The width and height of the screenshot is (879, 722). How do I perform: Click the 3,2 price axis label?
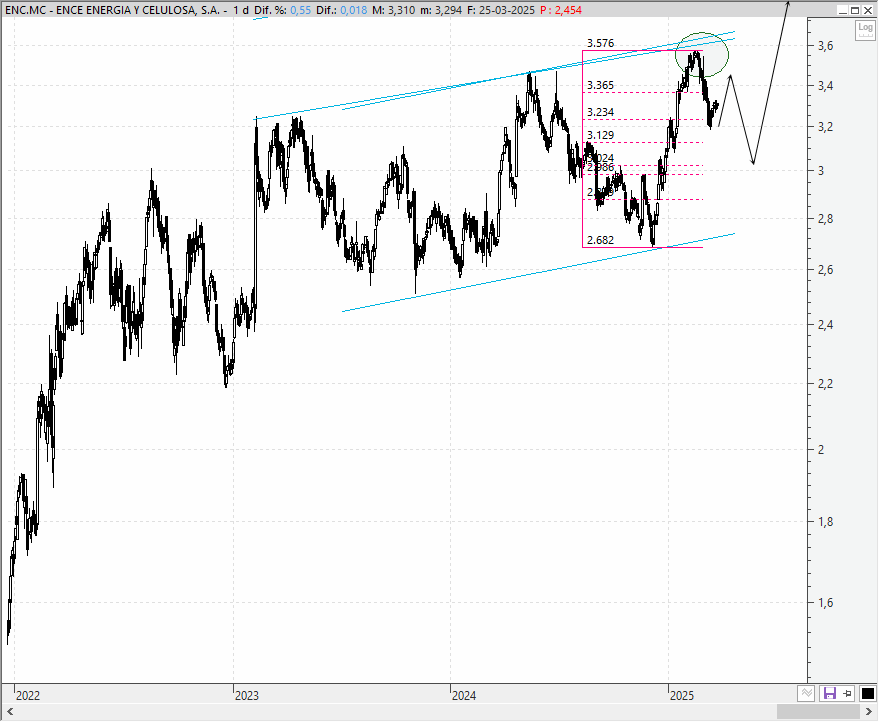point(825,127)
